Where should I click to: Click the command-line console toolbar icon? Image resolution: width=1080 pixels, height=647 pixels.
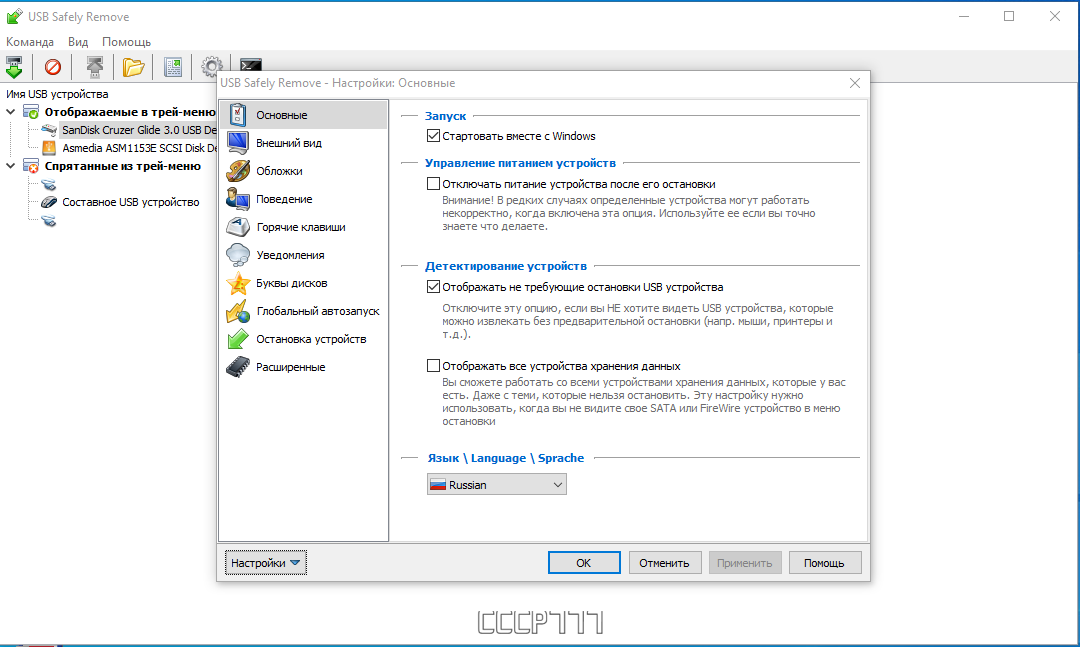pyautogui.click(x=250, y=65)
